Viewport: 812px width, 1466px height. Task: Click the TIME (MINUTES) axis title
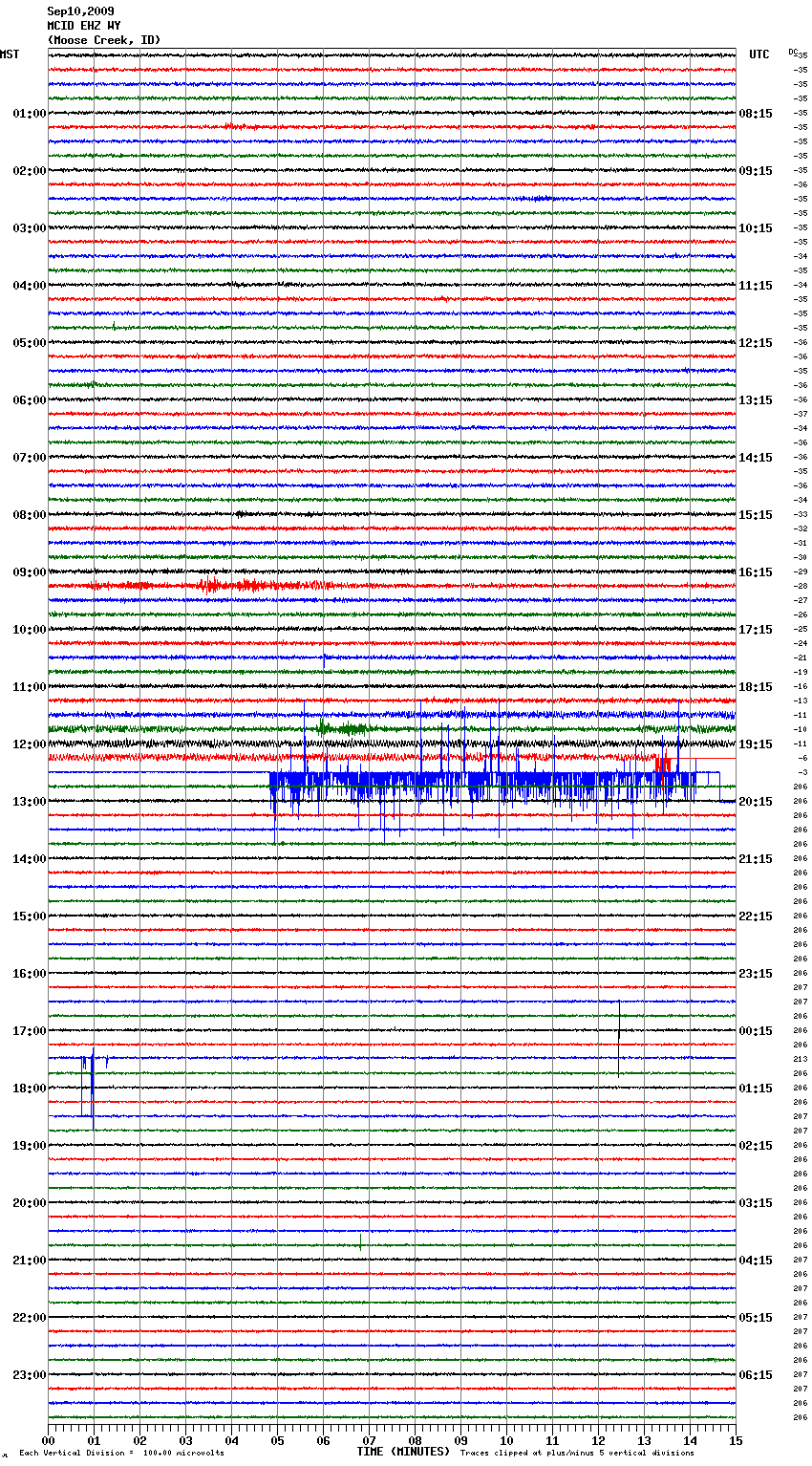click(x=403, y=1452)
